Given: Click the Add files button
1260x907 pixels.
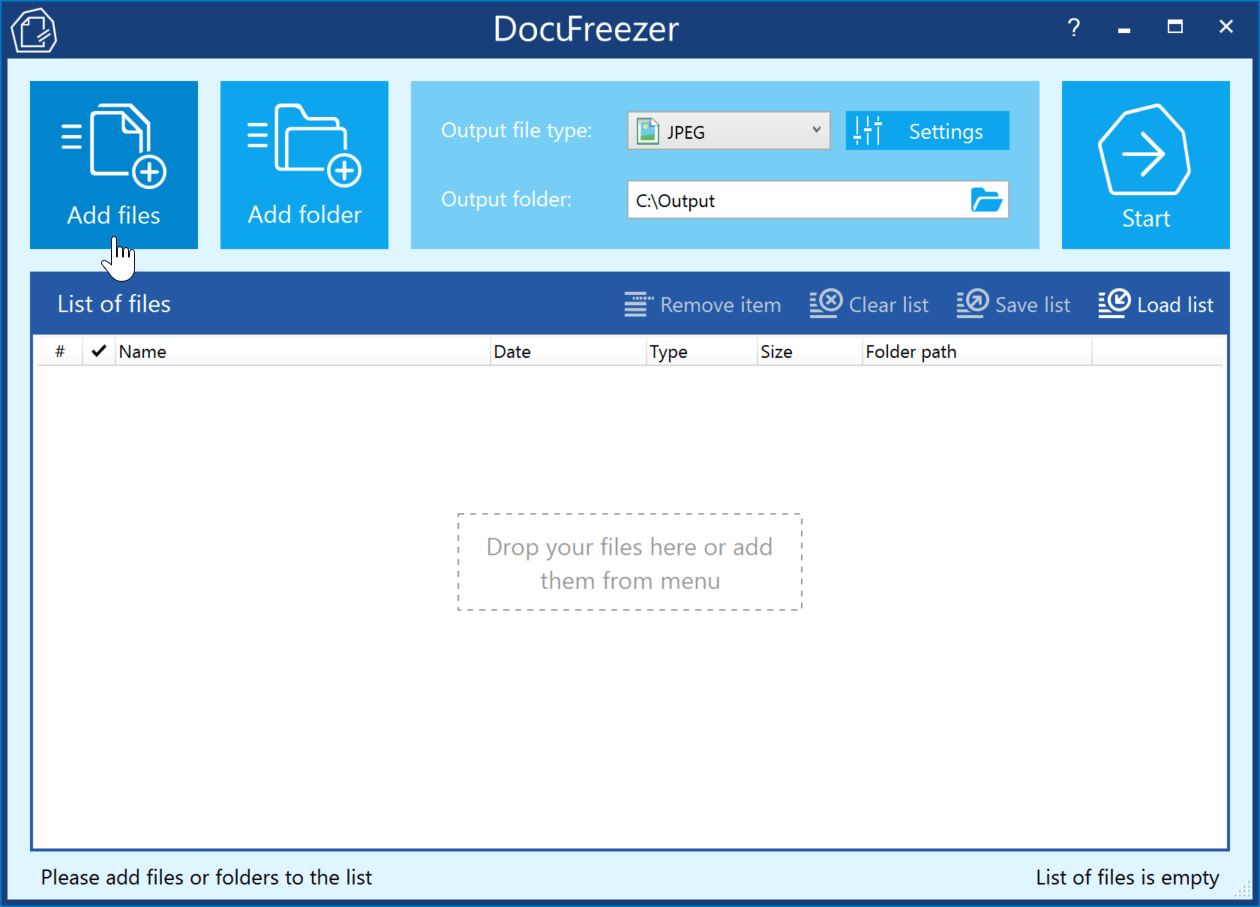Looking at the screenshot, I should point(114,165).
